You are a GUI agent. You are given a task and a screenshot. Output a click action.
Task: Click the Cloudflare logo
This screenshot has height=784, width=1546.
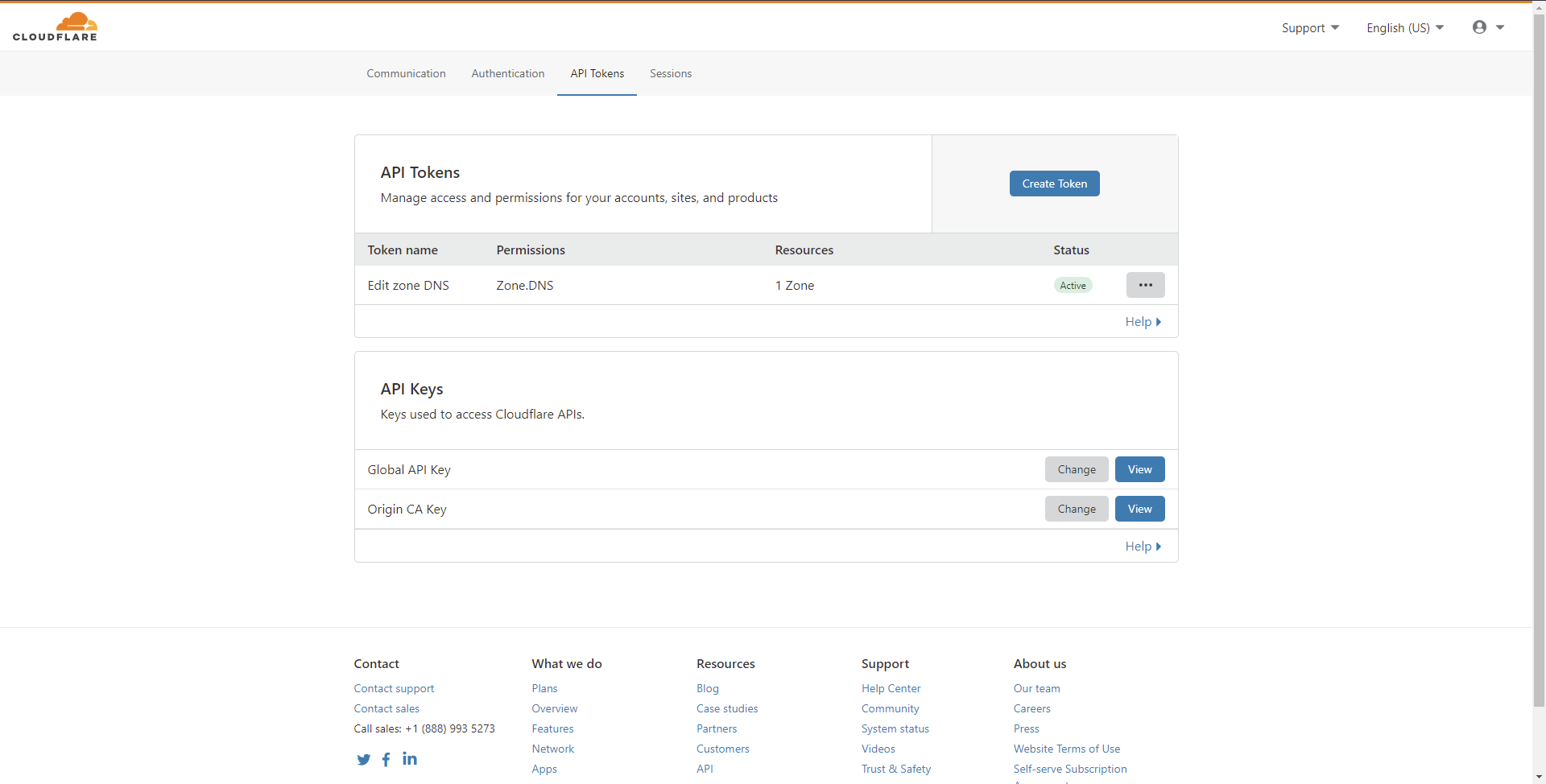55,27
